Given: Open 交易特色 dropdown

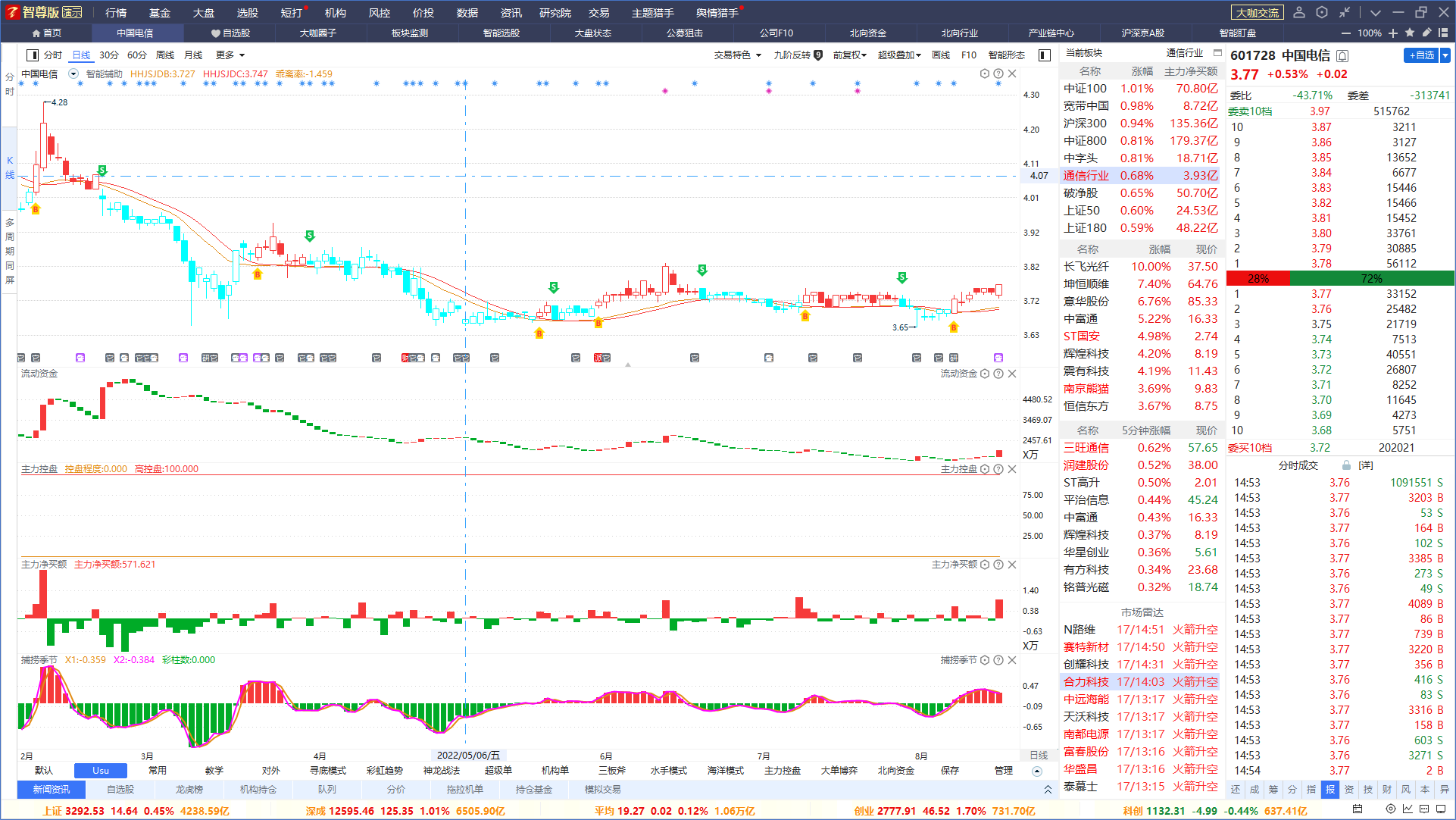Looking at the screenshot, I should click(737, 55).
